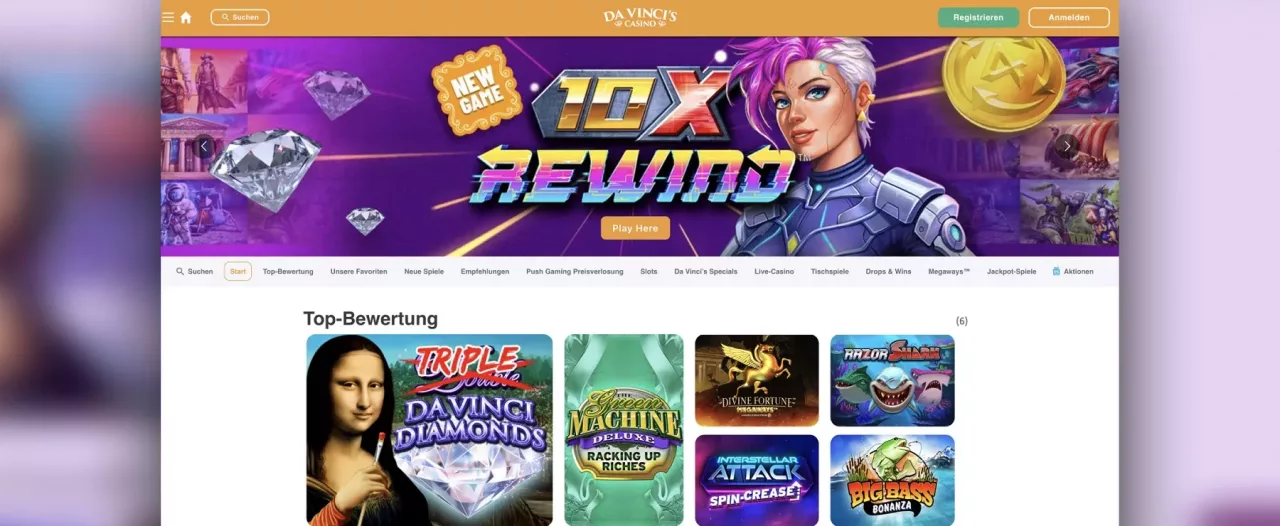Image resolution: width=1280 pixels, height=526 pixels.
Task: Click Play Here on the banner
Action: (x=635, y=228)
